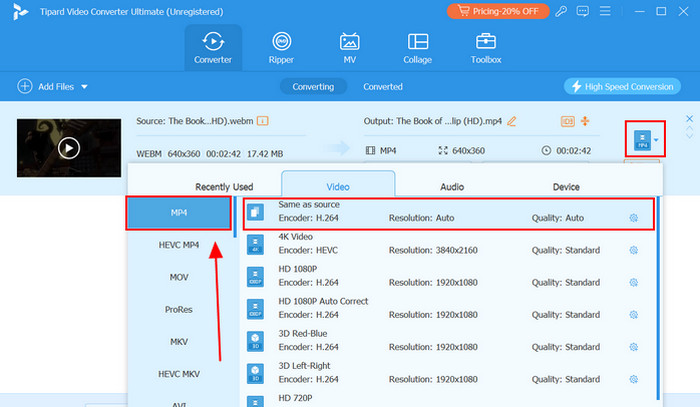Click the format category list scrollbar

235,217
